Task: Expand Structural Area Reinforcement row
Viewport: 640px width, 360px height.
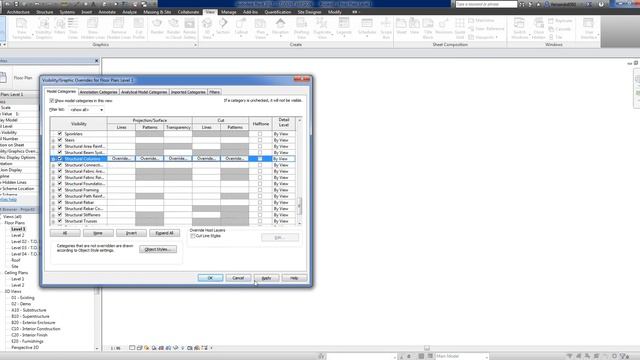Action: click(x=53, y=146)
